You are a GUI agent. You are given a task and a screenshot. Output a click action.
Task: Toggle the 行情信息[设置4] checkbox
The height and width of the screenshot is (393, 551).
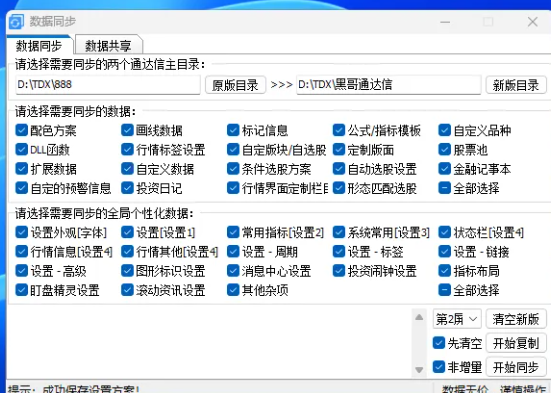(22, 251)
